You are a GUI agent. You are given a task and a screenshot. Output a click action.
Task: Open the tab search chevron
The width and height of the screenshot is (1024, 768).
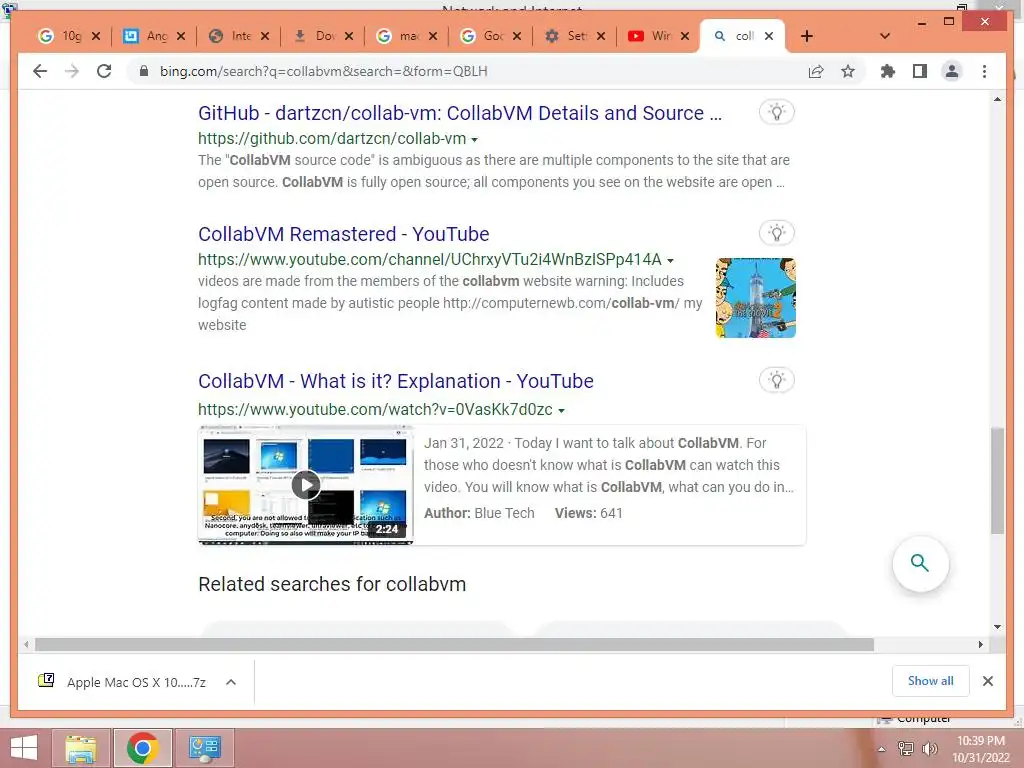885,36
